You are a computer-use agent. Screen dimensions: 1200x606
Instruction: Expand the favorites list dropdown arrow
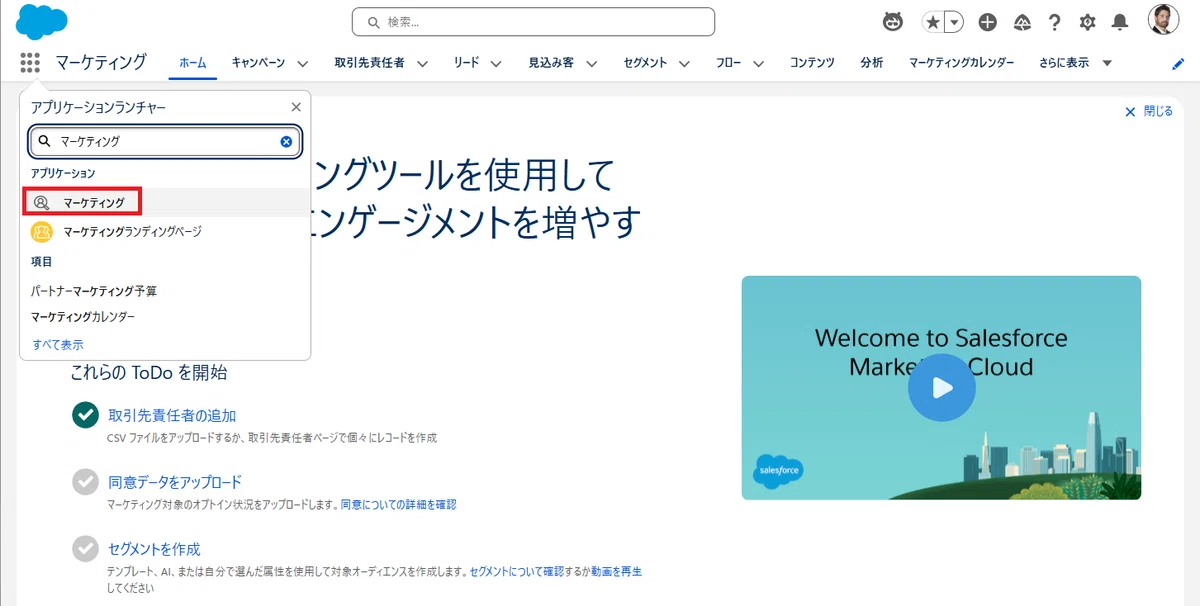pyautogui.click(x=955, y=22)
